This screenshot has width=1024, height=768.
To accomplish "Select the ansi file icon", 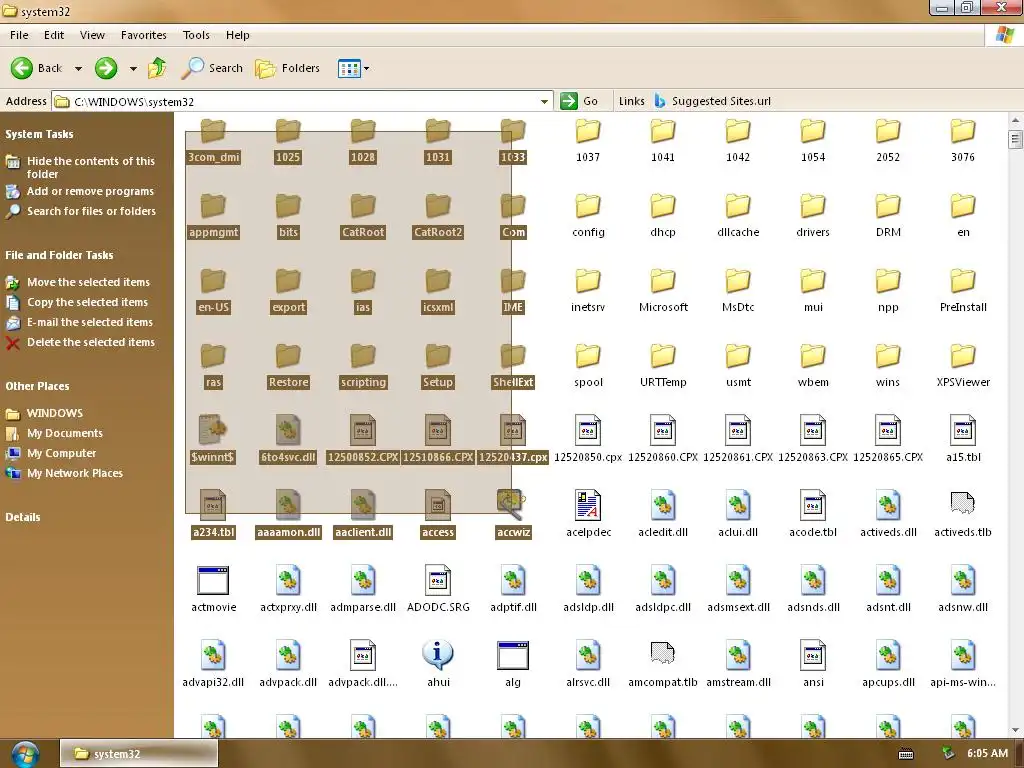I will 813,656.
